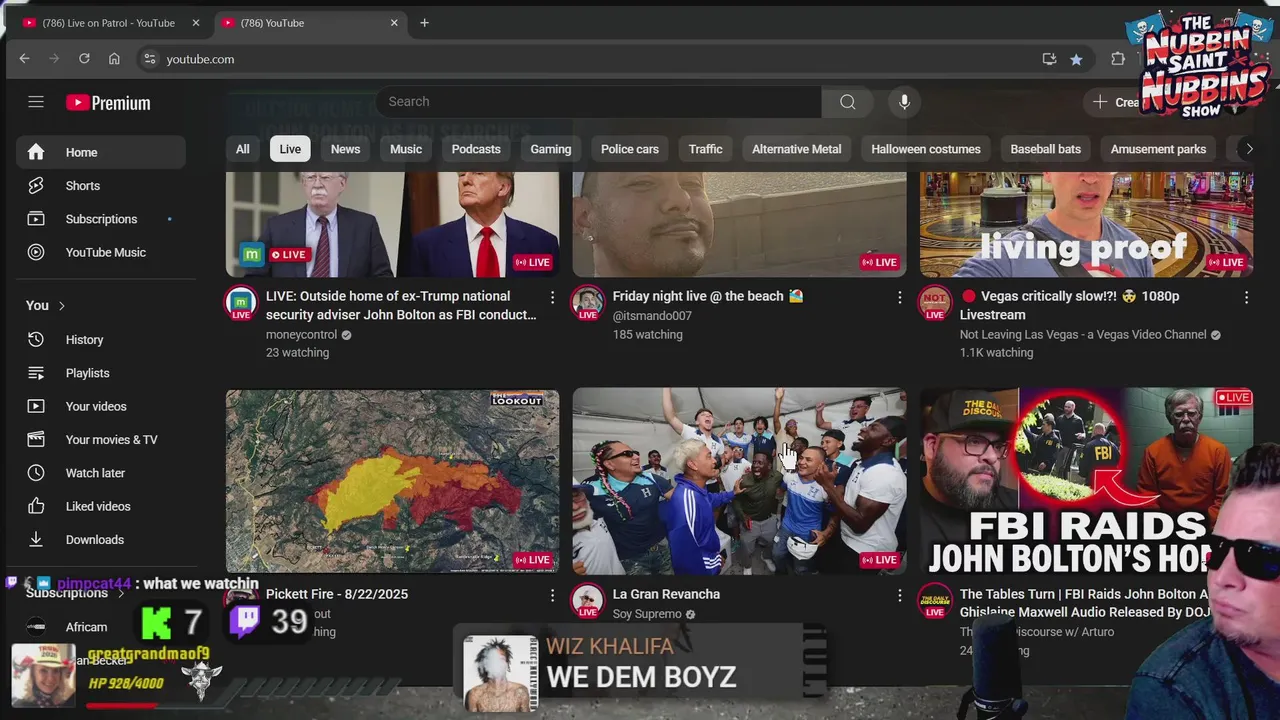Open Playlists page

click(101, 373)
